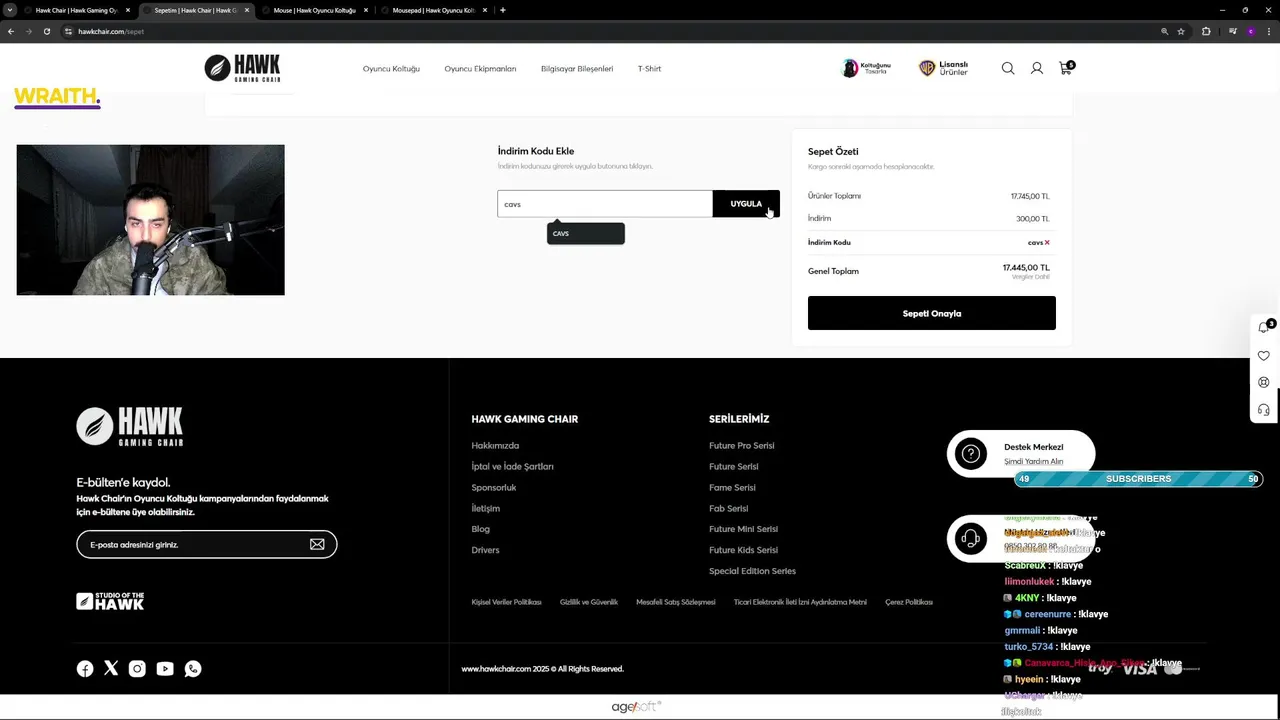Open Gizlilik ve Güvenlik link
Screen dimensions: 1280x720
(589, 602)
